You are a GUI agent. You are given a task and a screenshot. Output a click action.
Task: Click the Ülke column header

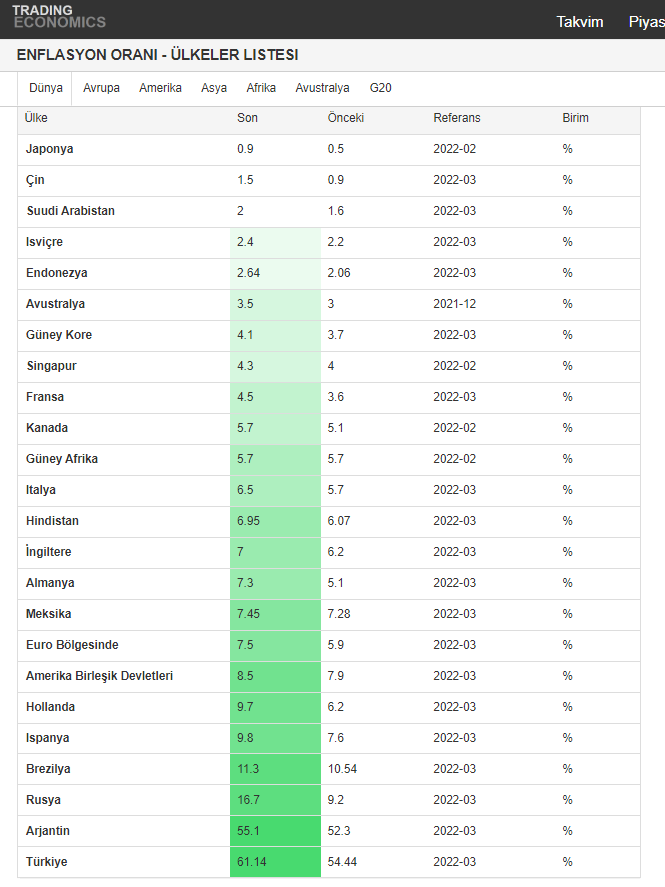37,118
